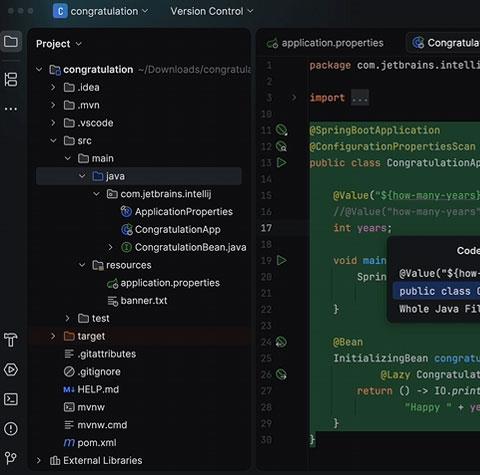Viewport: 480px width, 475px height.
Task: Click the Spring gutter icon on line 11
Action: [282, 130]
